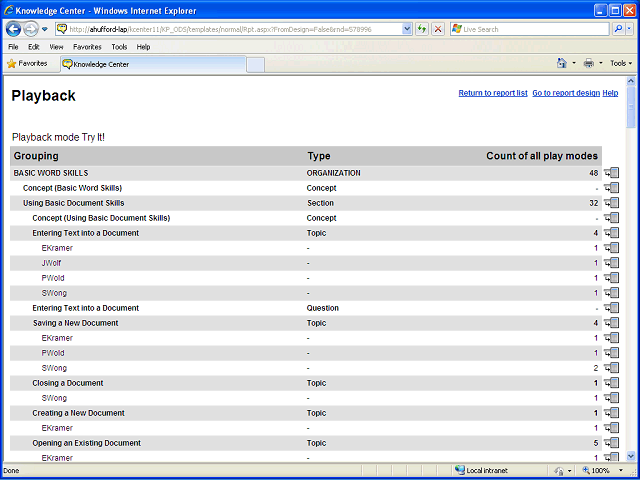Image resolution: width=640 pixels, height=480 pixels.
Task: Click the Return to report list link
Action: coord(493,93)
